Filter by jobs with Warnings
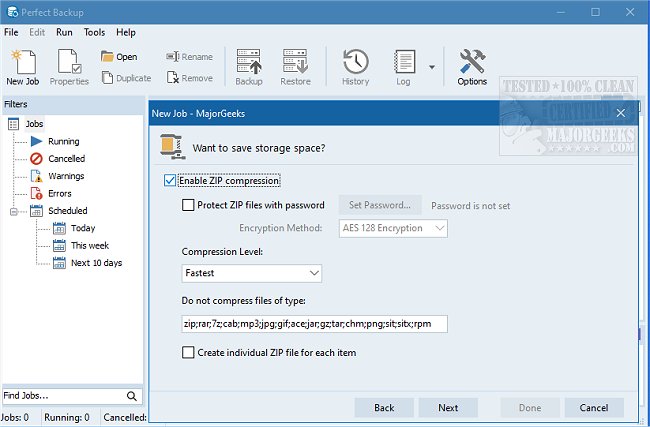 66,176
